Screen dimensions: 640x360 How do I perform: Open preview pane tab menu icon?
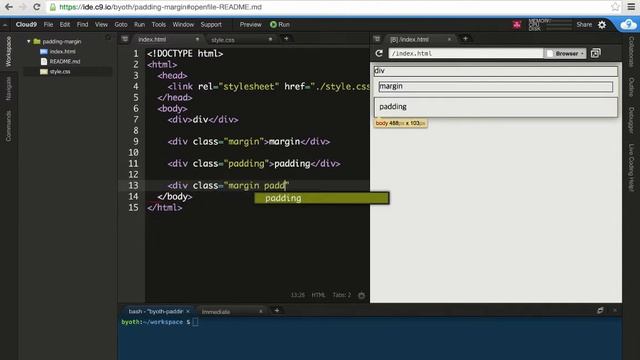(377, 39)
